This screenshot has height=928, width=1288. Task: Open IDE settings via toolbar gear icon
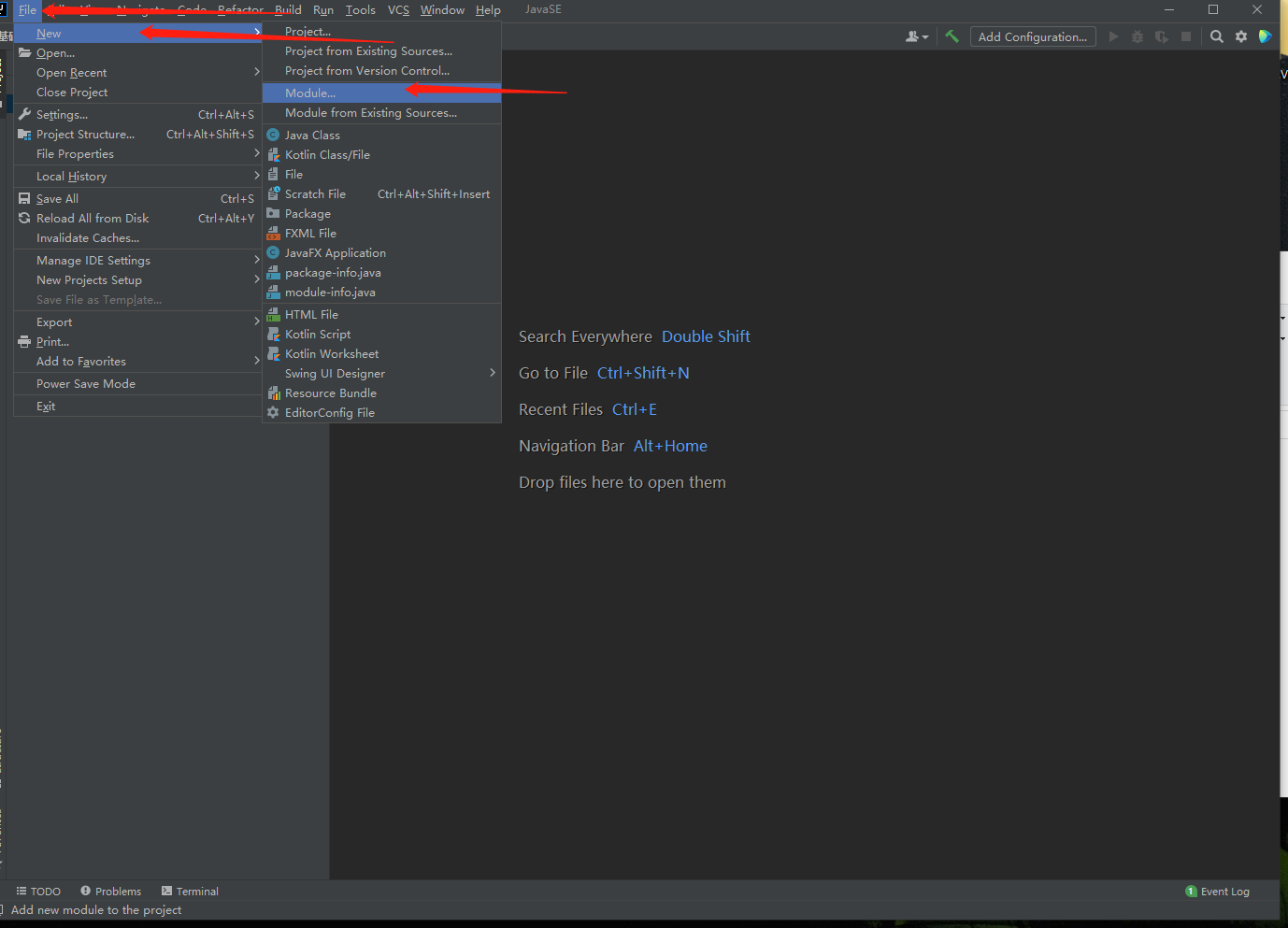[x=1241, y=36]
